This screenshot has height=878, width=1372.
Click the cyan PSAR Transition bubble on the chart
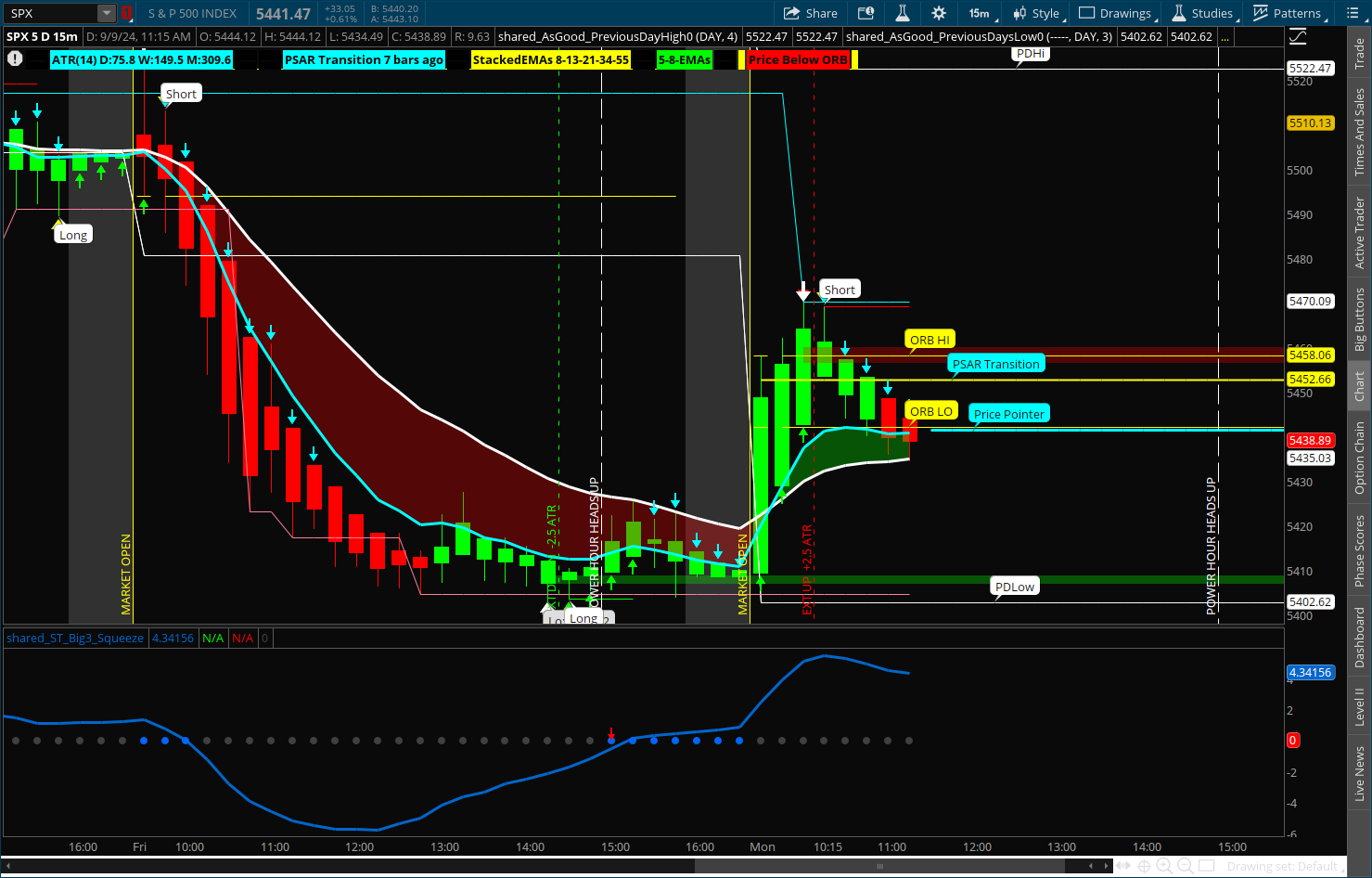pyautogui.click(x=995, y=364)
